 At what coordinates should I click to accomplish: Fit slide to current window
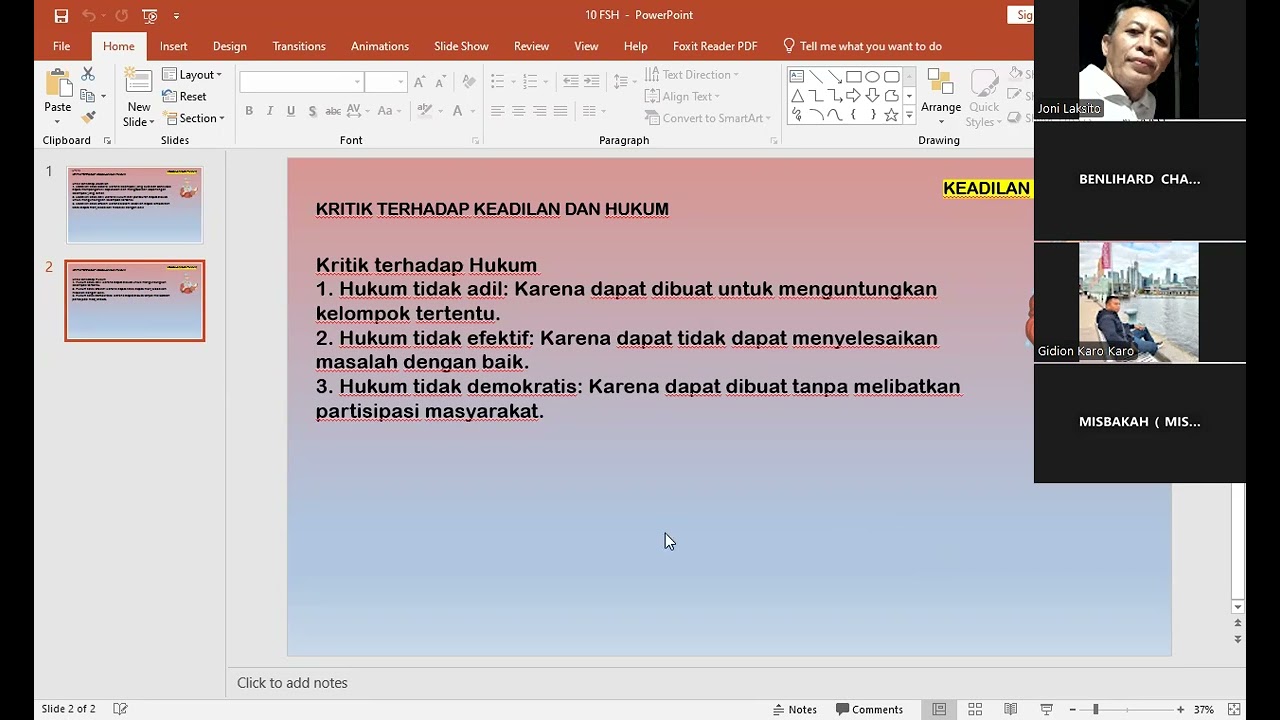pos(1233,709)
